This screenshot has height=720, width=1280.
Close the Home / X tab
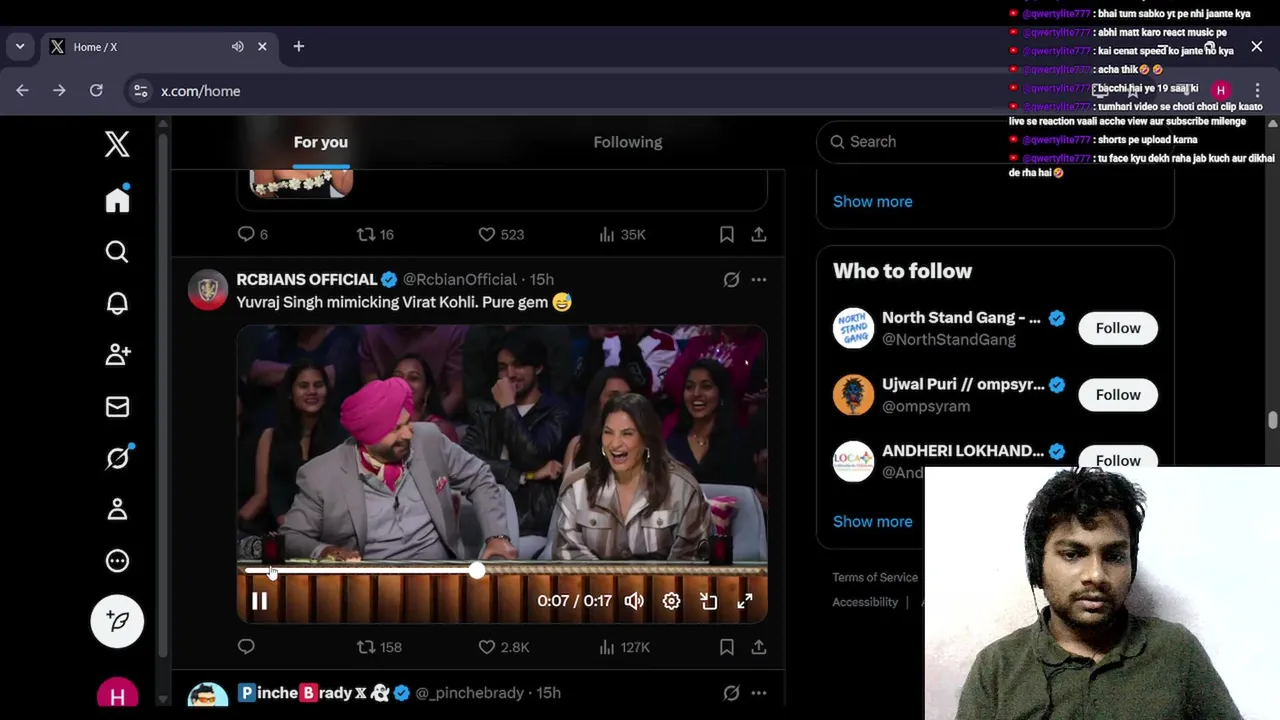(x=263, y=47)
